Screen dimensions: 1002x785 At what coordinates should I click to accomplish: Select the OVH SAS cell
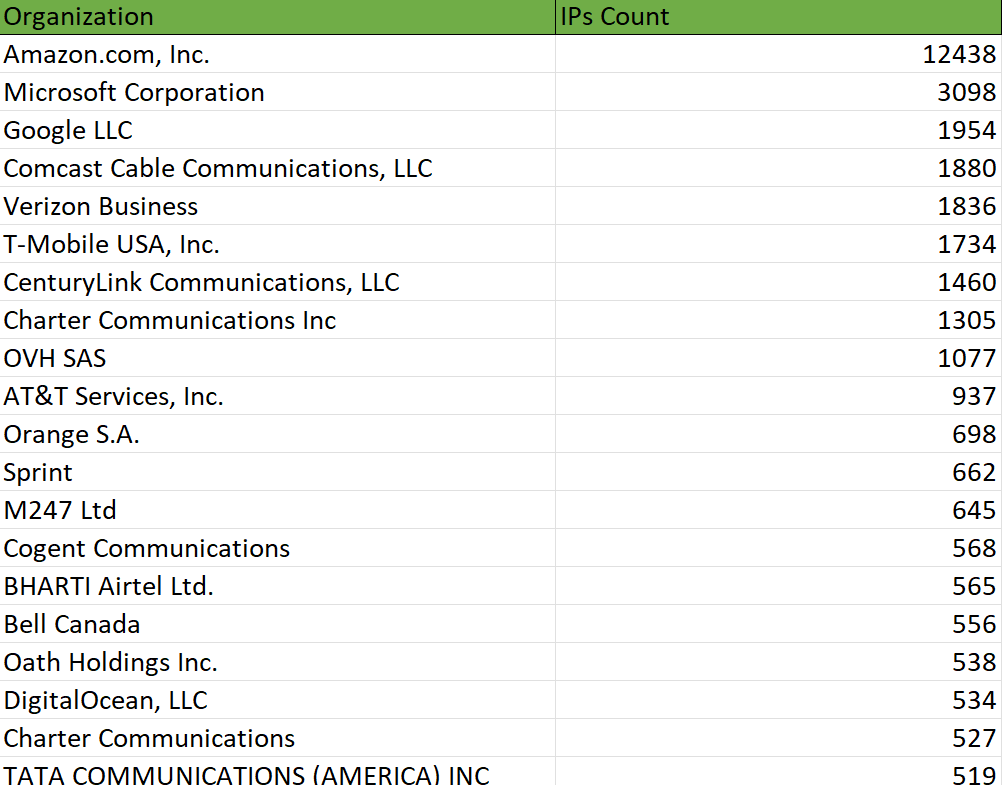(x=55, y=358)
